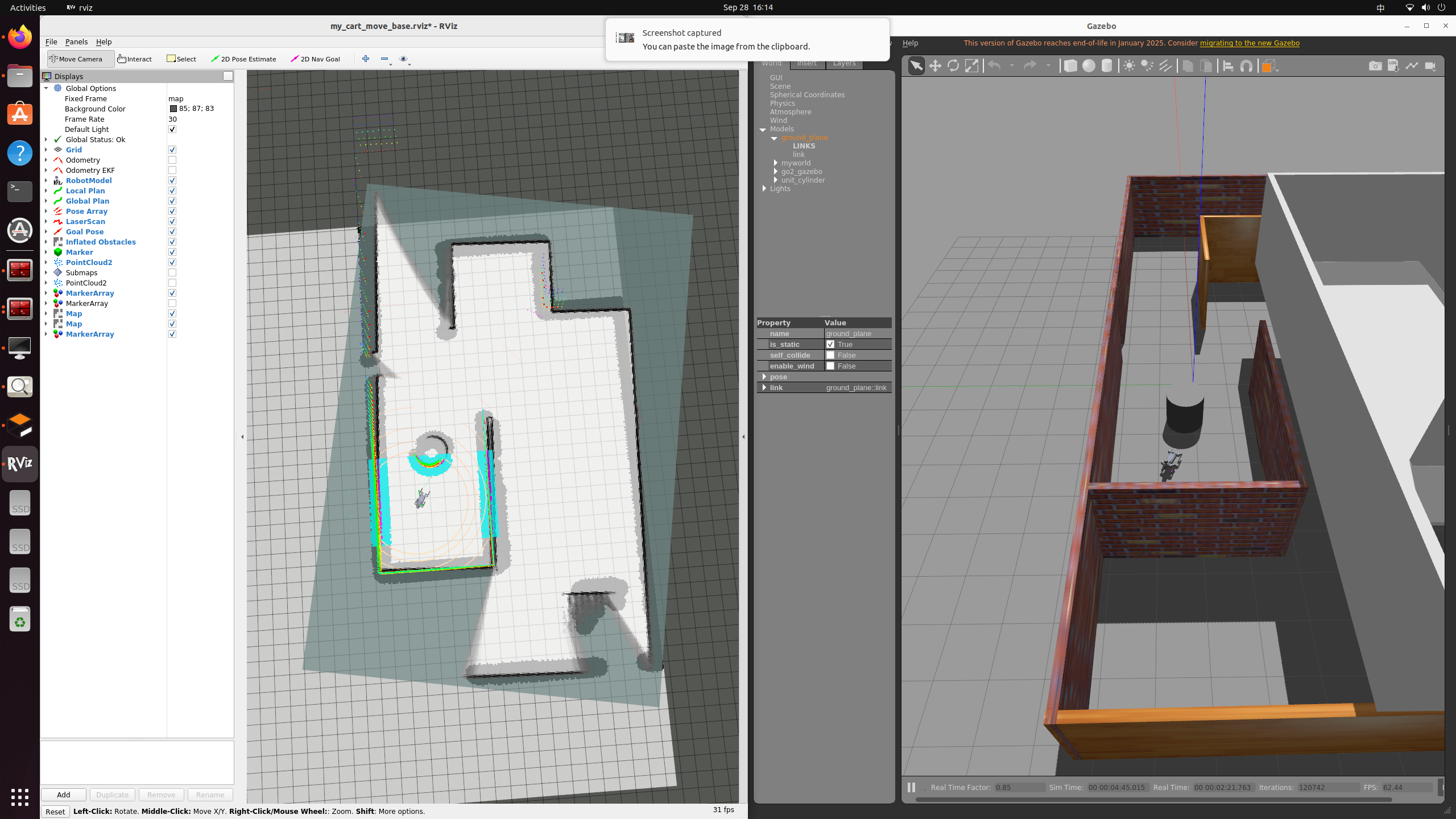Click the video record icon in Gazebo

(x=1430, y=66)
